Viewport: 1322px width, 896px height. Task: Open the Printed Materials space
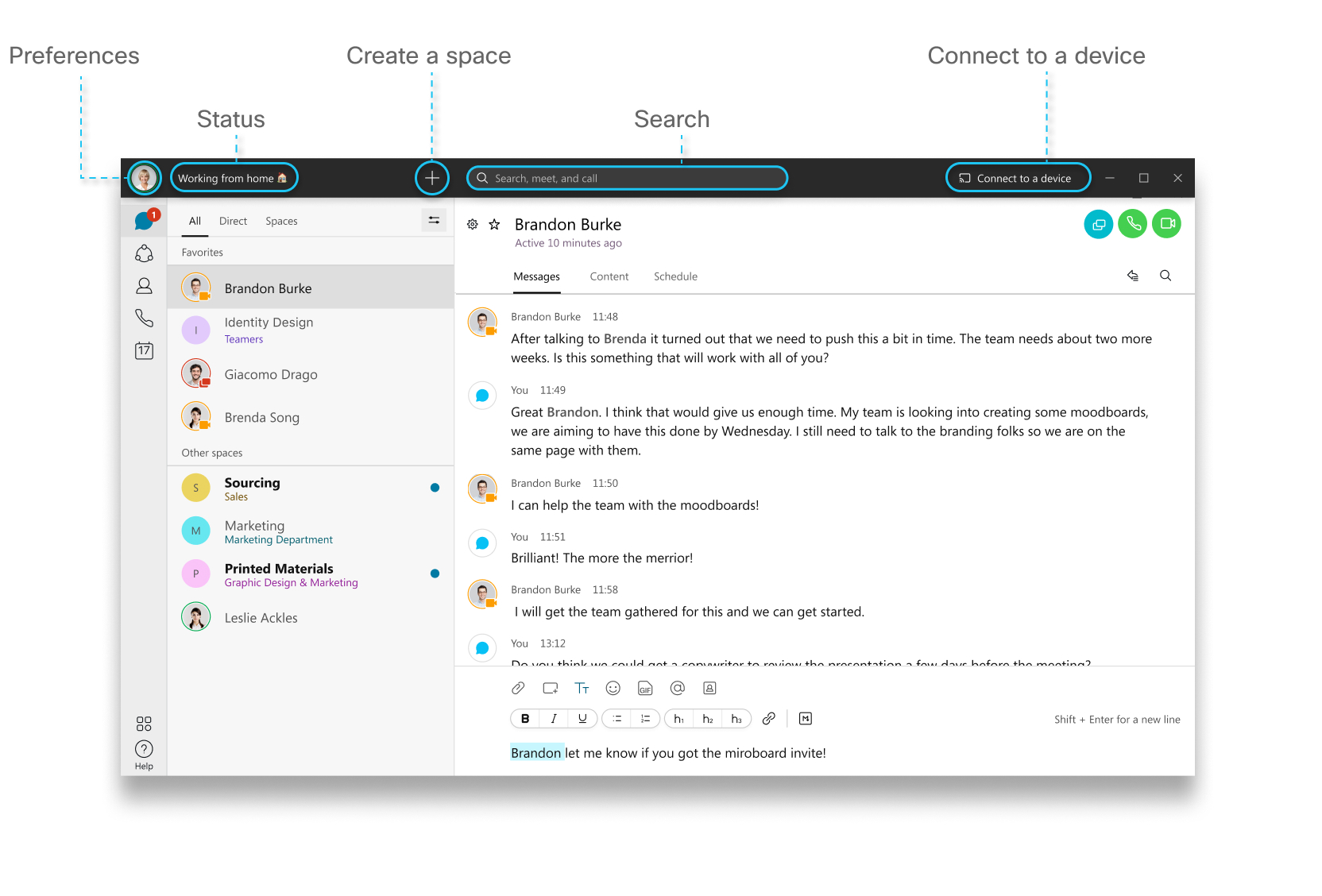[311, 574]
